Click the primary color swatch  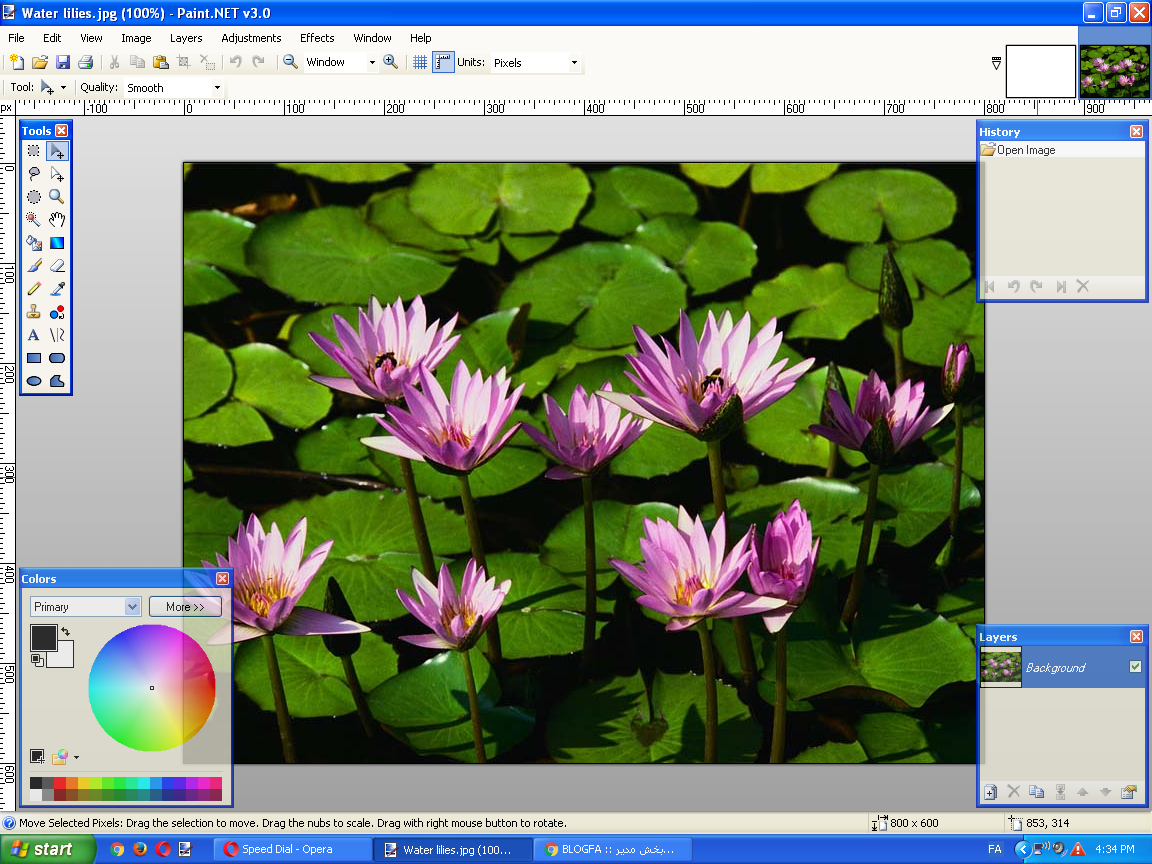pyautogui.click(x=43, y=638)
